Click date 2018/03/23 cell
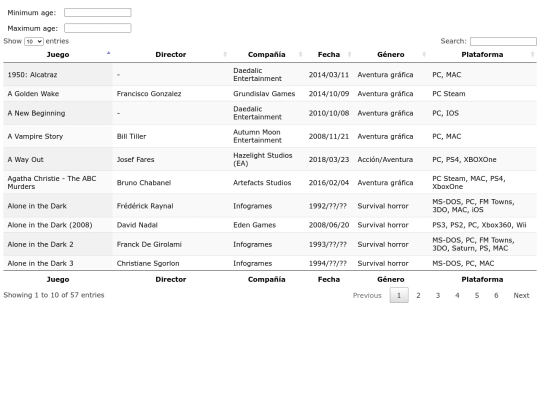Image resolution: width=540 pixels, height=405 pixels. point(329,159)
